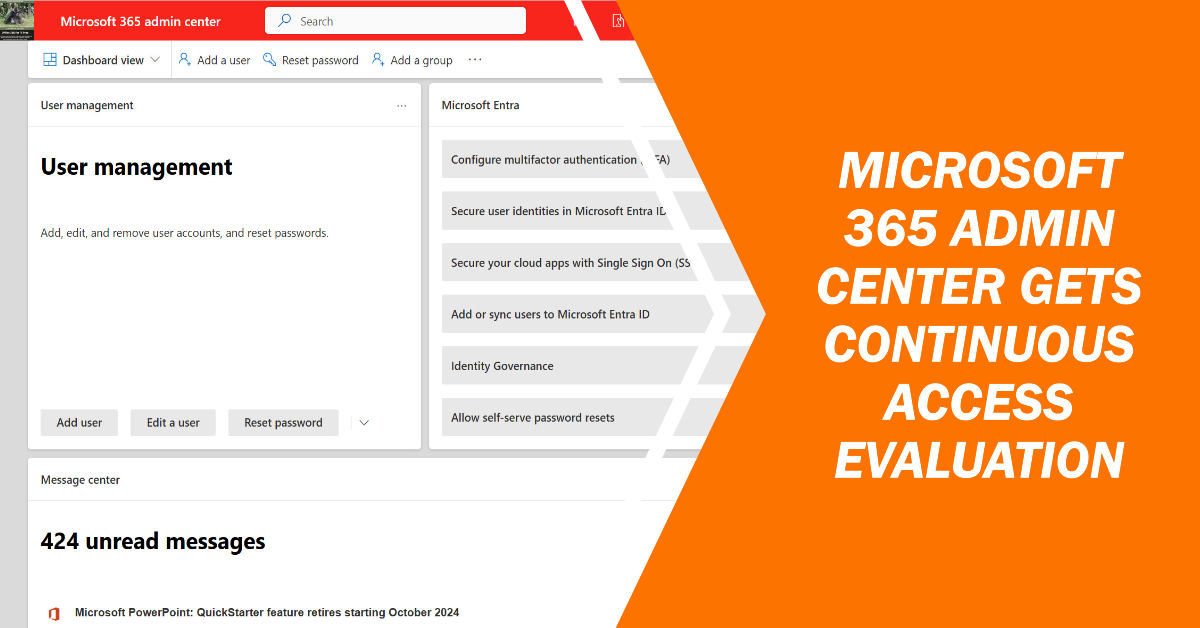The height and width of the screenshot is (628, 1200).
Task: Expand the Dashboard view dropdown chevron
Action: point(155,60)
